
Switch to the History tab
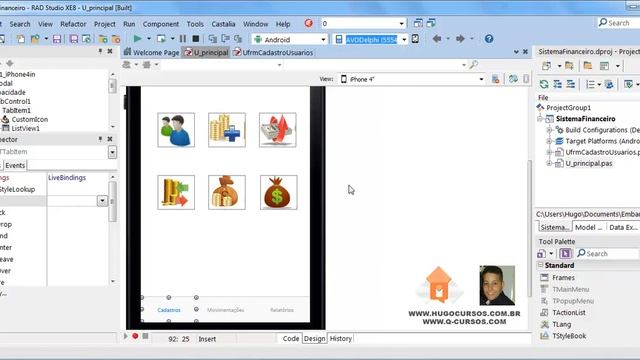340,338
